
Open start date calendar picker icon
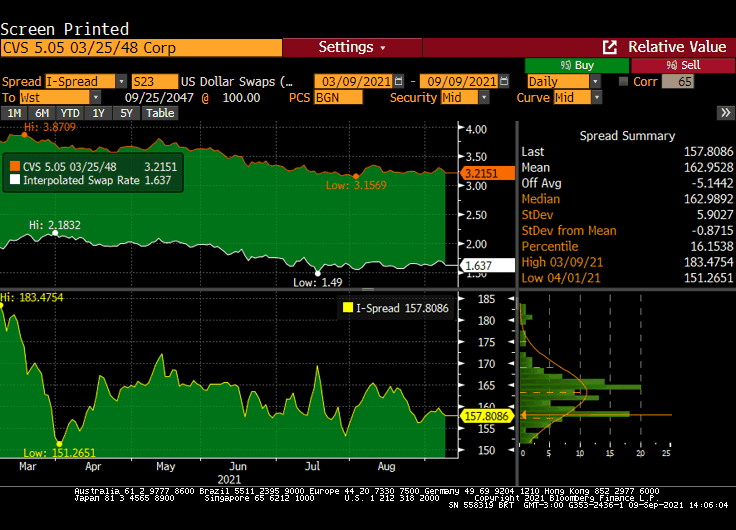(399, 81)
